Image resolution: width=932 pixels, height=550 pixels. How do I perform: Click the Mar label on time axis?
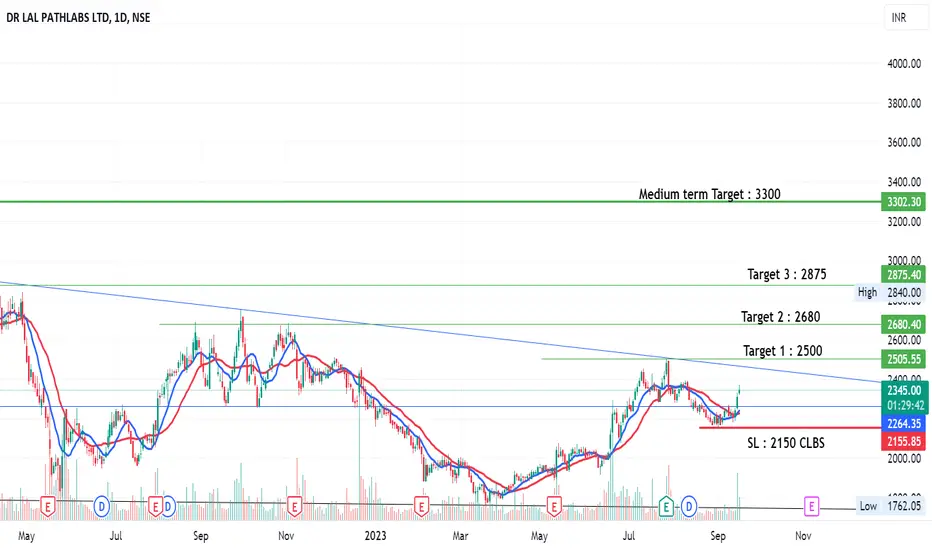click(x=460, y=536)
